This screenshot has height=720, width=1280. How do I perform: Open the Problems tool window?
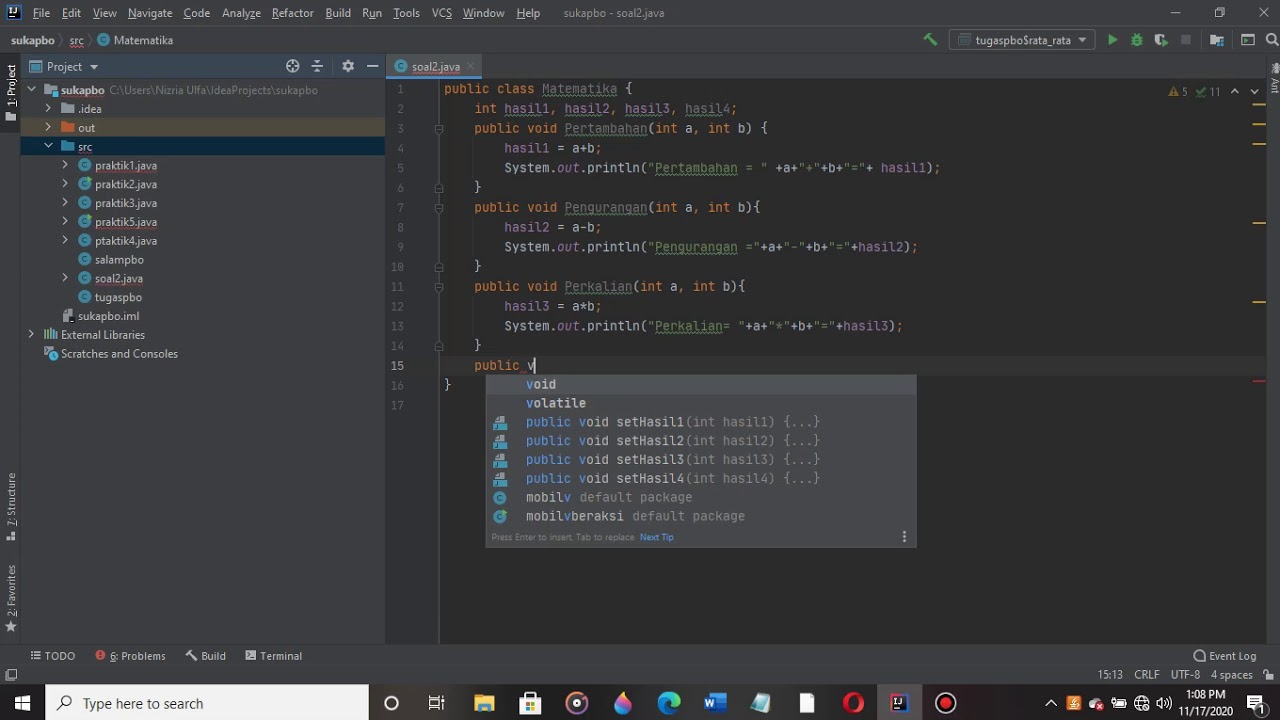[130, 656]
